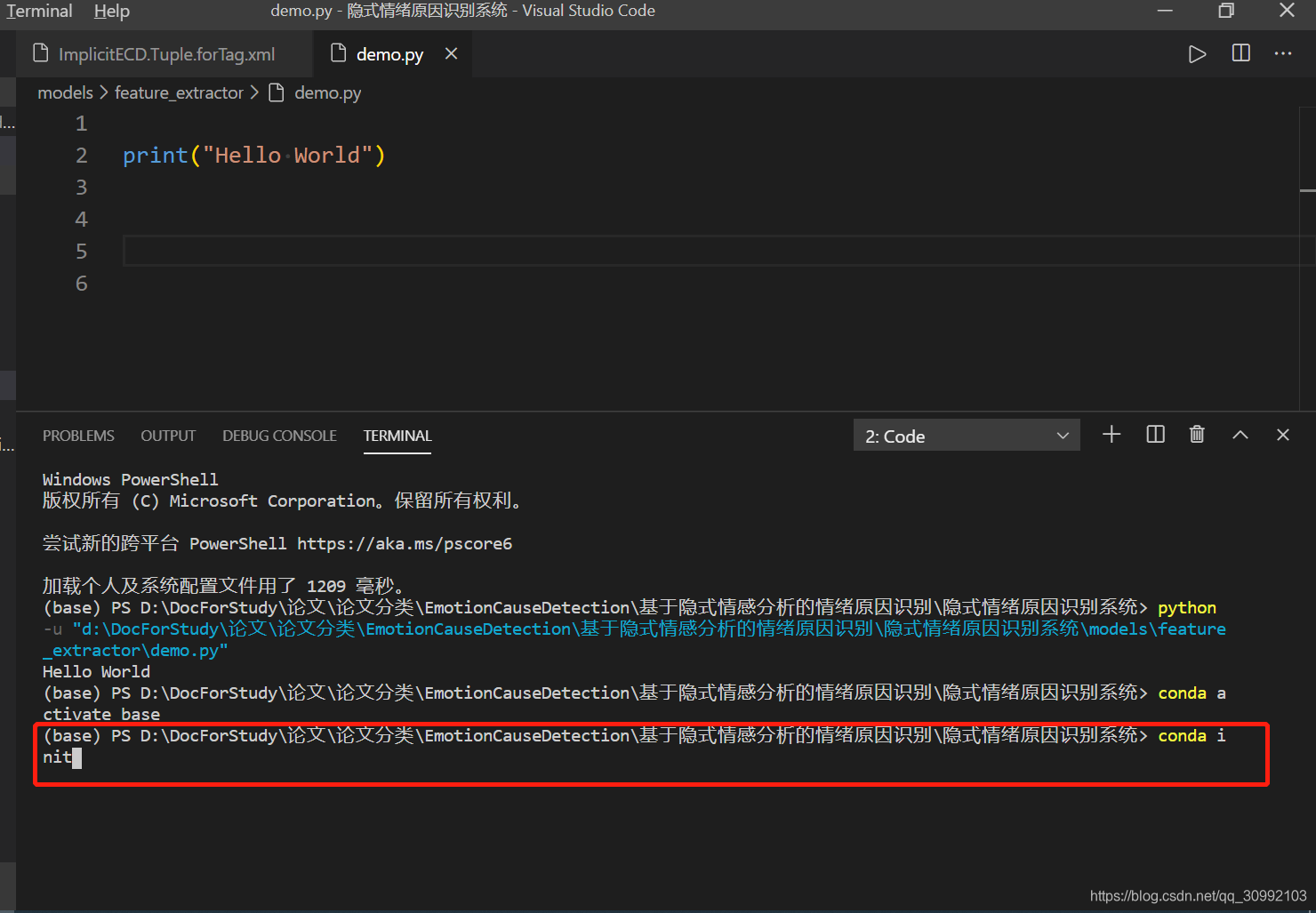Split the editor right
Image resolution: width=1316 pixels, height=913 pixels.
pos(1241,53)
